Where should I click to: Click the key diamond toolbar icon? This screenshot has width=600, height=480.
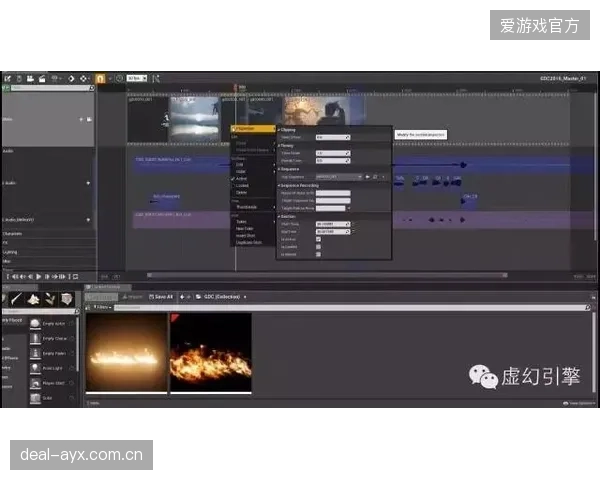click(x=71, y=79)
